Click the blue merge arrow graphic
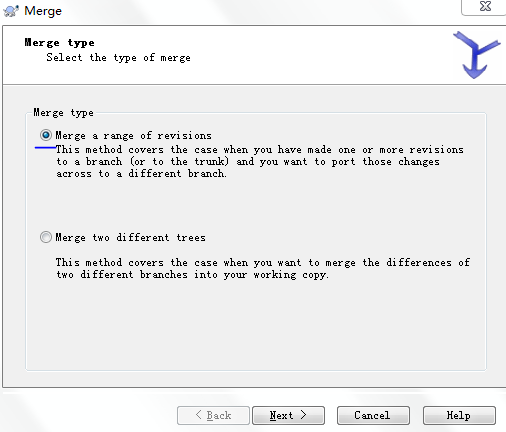The width and height of the screenshot is (506, 432). (476, 55)
